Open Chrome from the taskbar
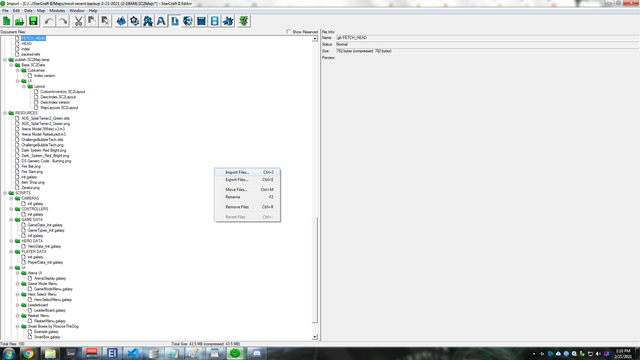 click(x=28, y=353)
